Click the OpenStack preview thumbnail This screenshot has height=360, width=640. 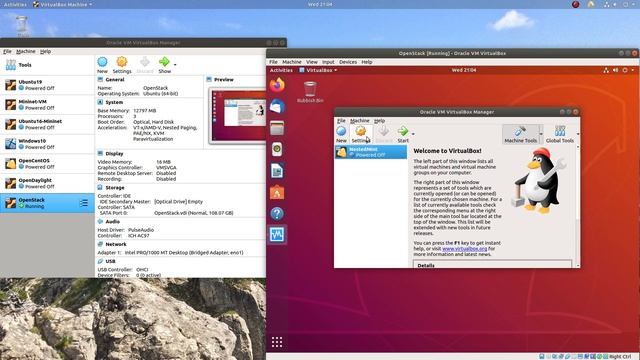pyautogui.click(x=238, y=116)
